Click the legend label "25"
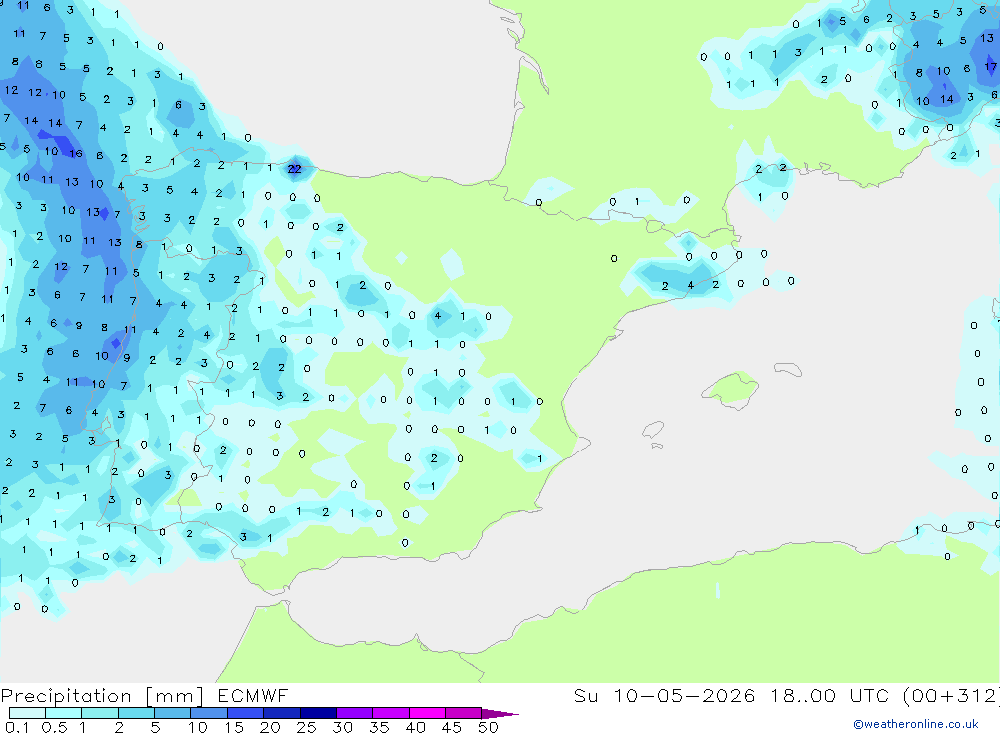Screen dimensions: 1000x733 coord(306,727)
